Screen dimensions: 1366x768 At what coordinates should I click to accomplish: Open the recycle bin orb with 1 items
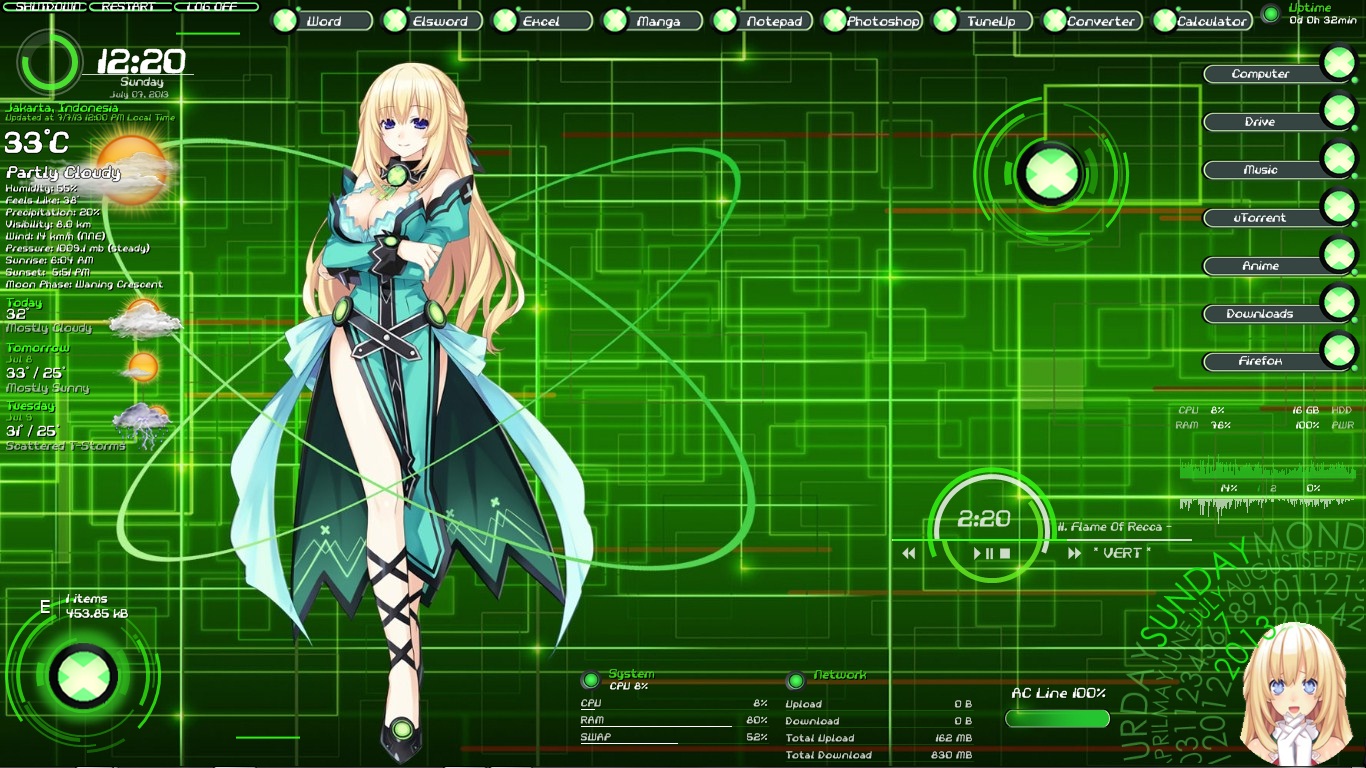pyautogui.click(x=82, y=675)
